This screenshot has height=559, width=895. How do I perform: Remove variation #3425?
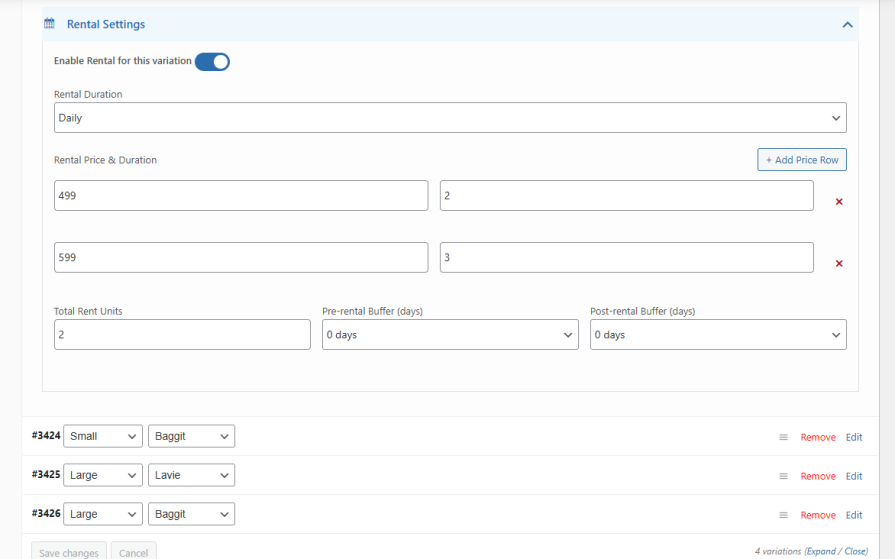[818, 476]
